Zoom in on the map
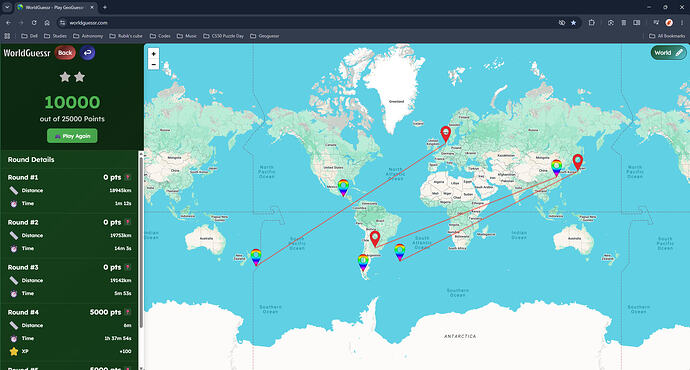690x370 pixels. [x=154, y=54]
